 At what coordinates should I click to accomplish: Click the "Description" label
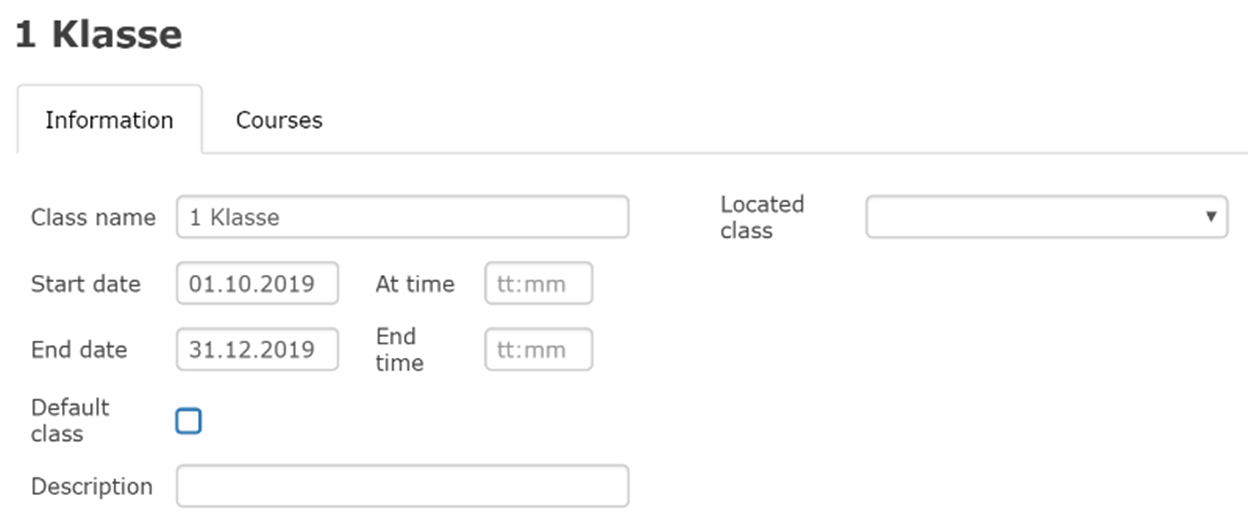pyautogui.click(x=92, y=486)
